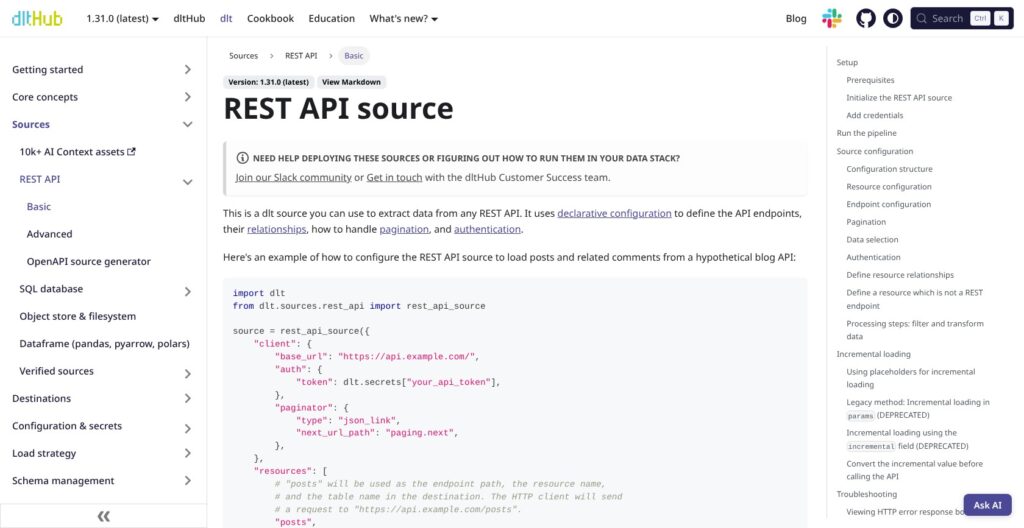This screenshot has width=1024, height=528.
Task: Go to dltHub nav item
Action: pos(189,18)
